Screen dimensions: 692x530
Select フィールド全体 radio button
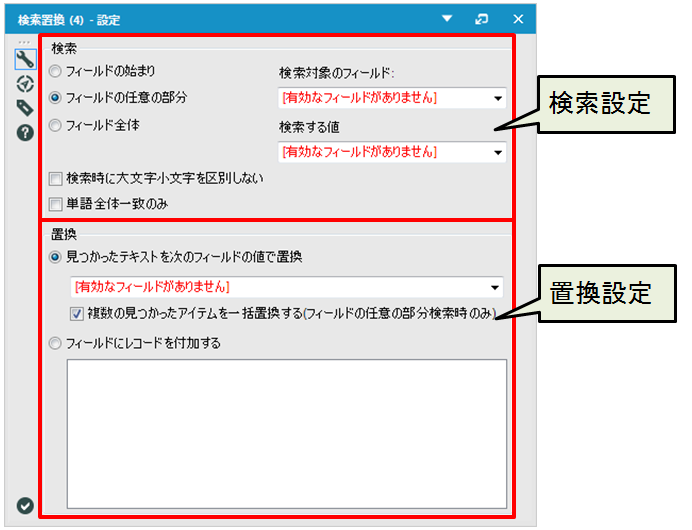[x=55, y=125]
